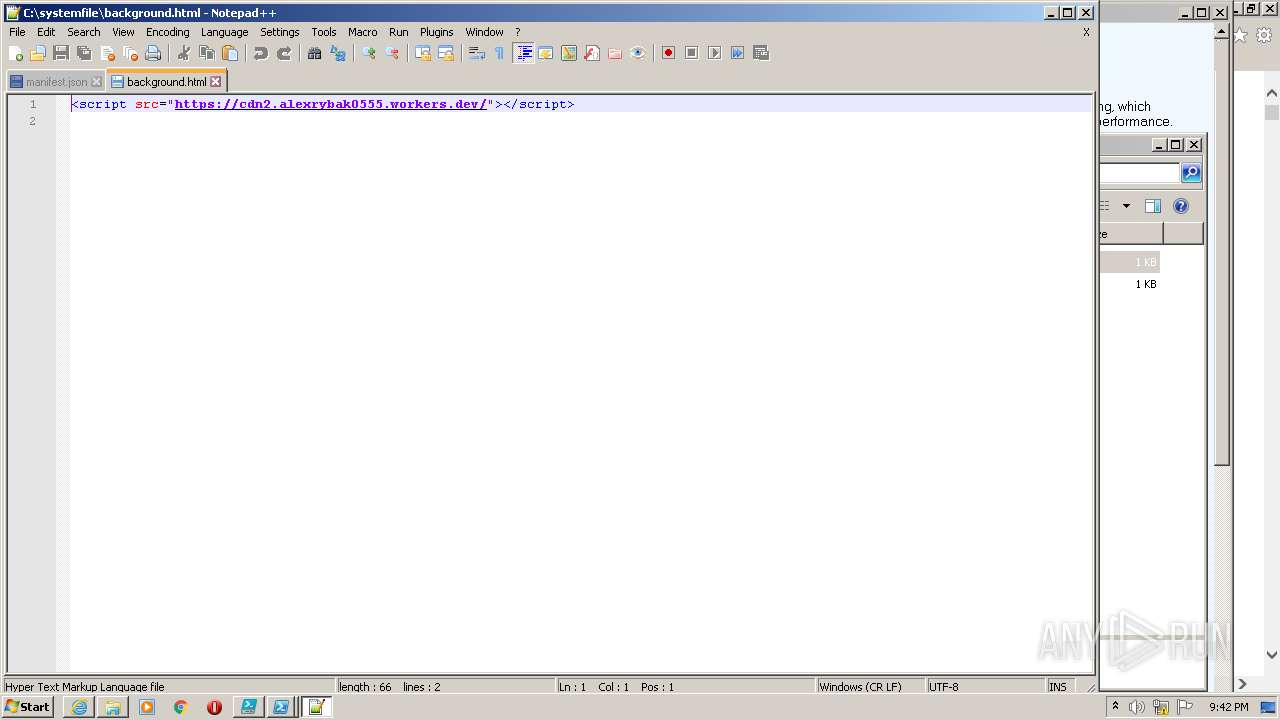This screenshot has width=1280, height=720.
Task: Click the Windows (CR LF) status field
Action: [869, 687]
